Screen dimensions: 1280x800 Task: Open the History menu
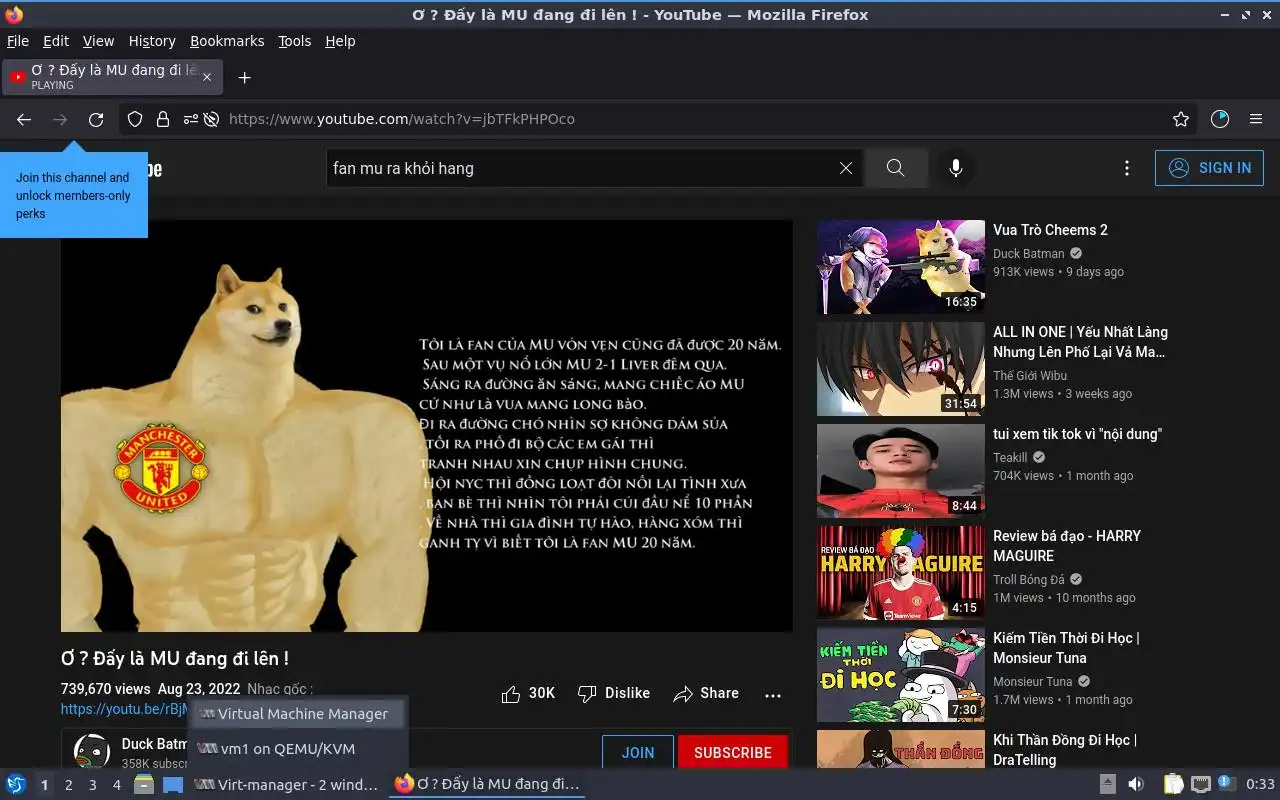click(x=152, y=41)
